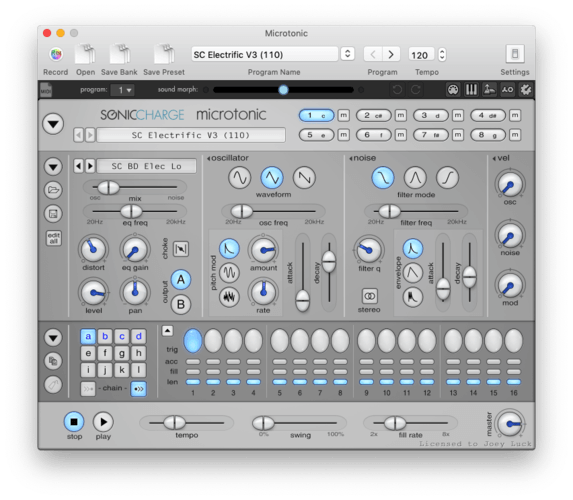
Task: Click the osc/noise mix slider handle
Action: pos(109,188)
